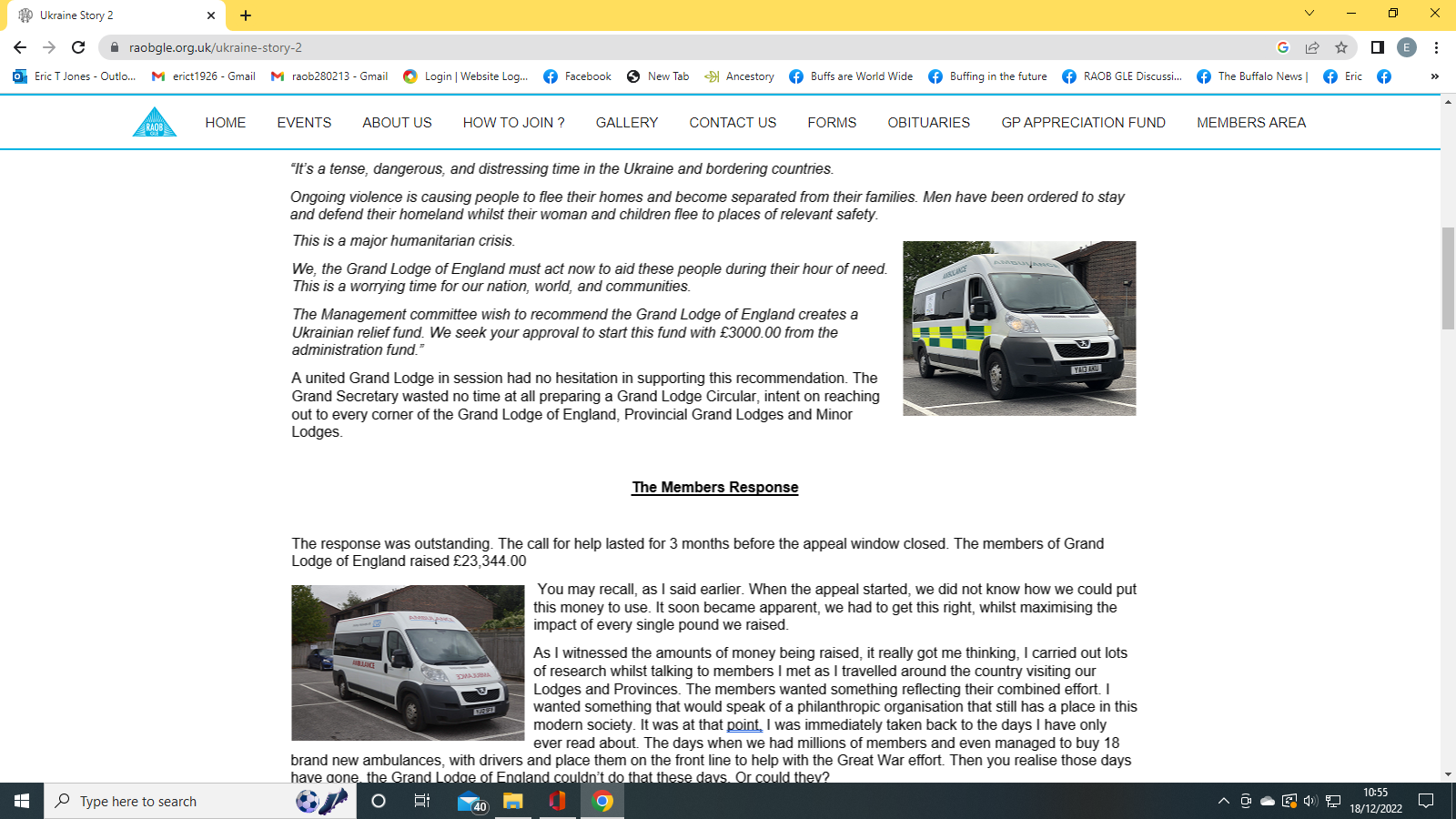Go back to the previous page
The height and width of the screenshot is (819, 1456).
[x=20, y=47]
